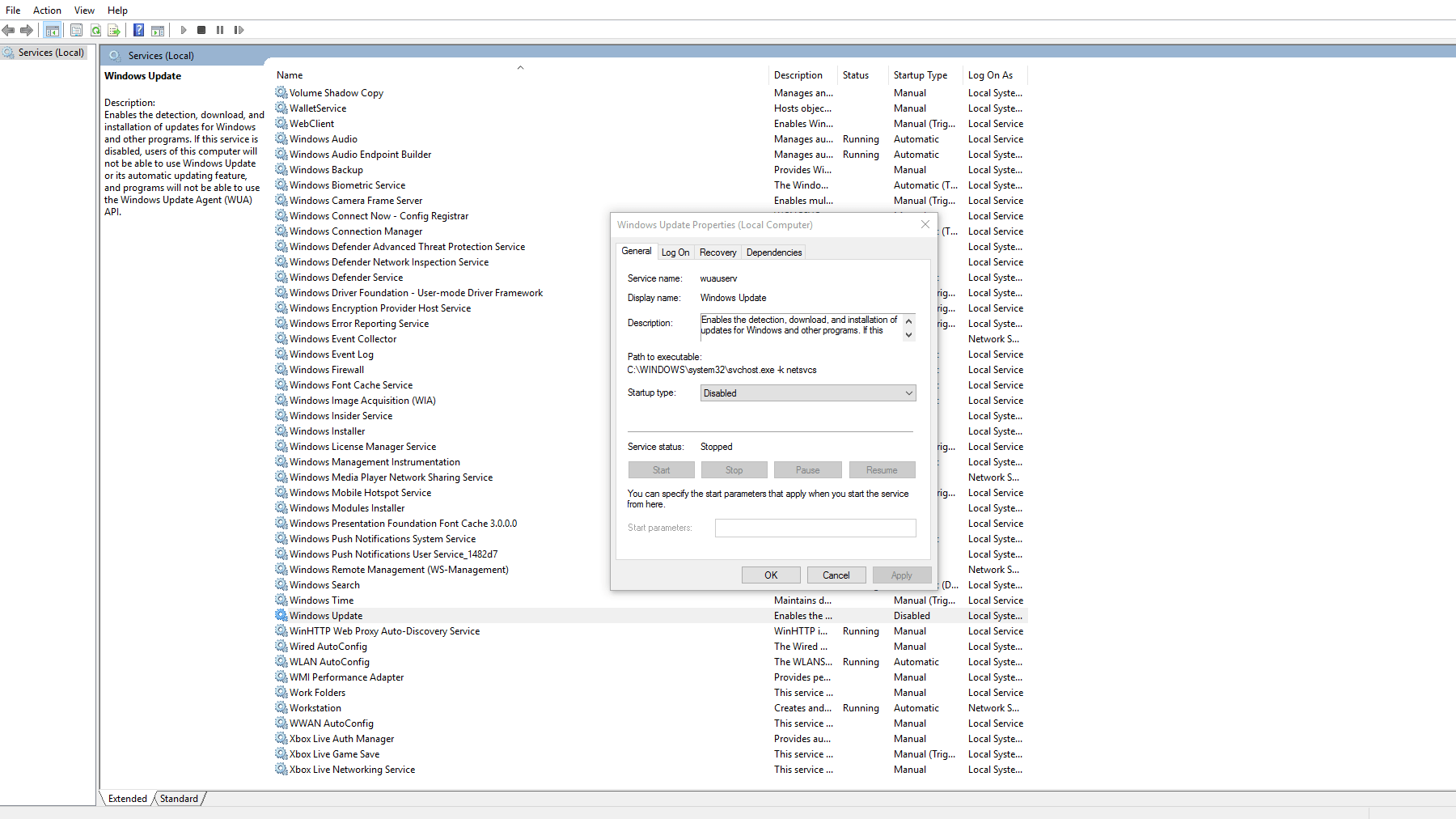Switch to the Extended view tab
The image size is (1456, 819).
click(128, 799)
